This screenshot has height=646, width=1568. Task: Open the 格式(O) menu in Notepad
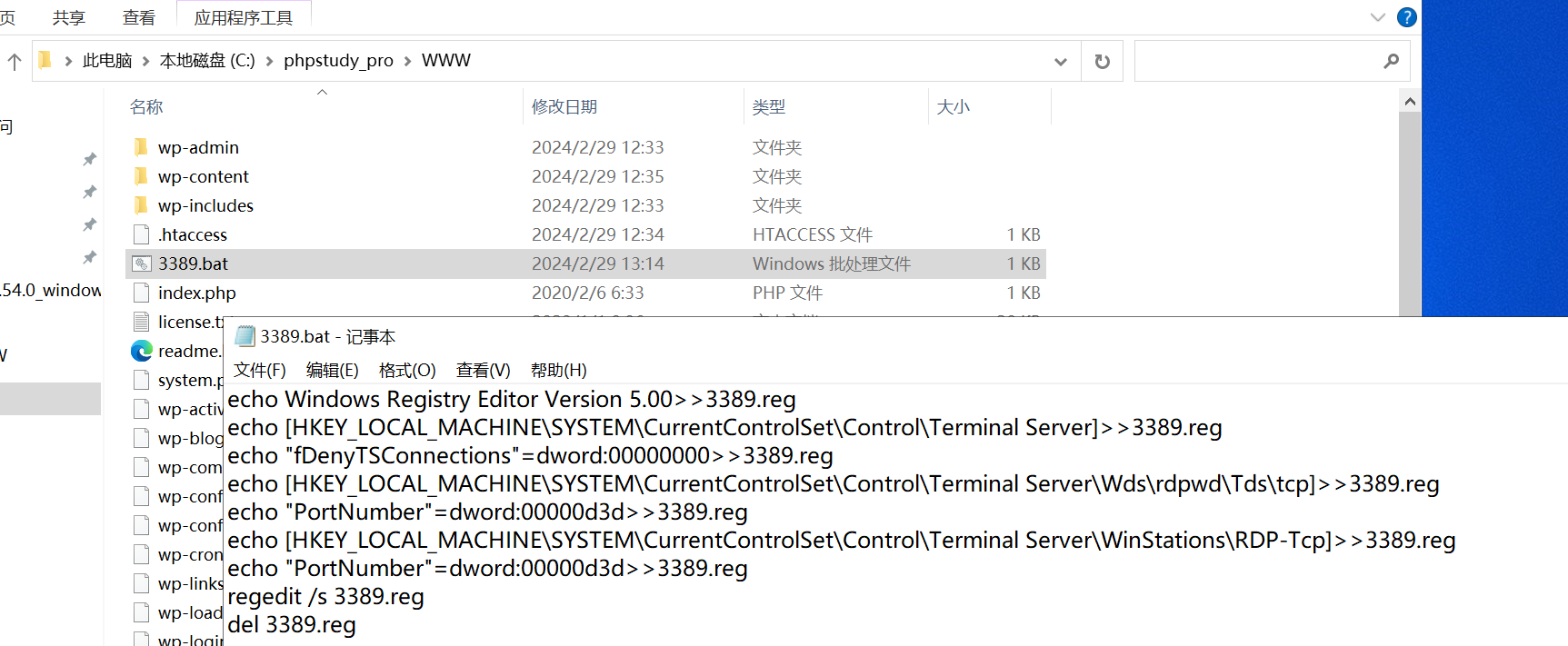[406, 370]
